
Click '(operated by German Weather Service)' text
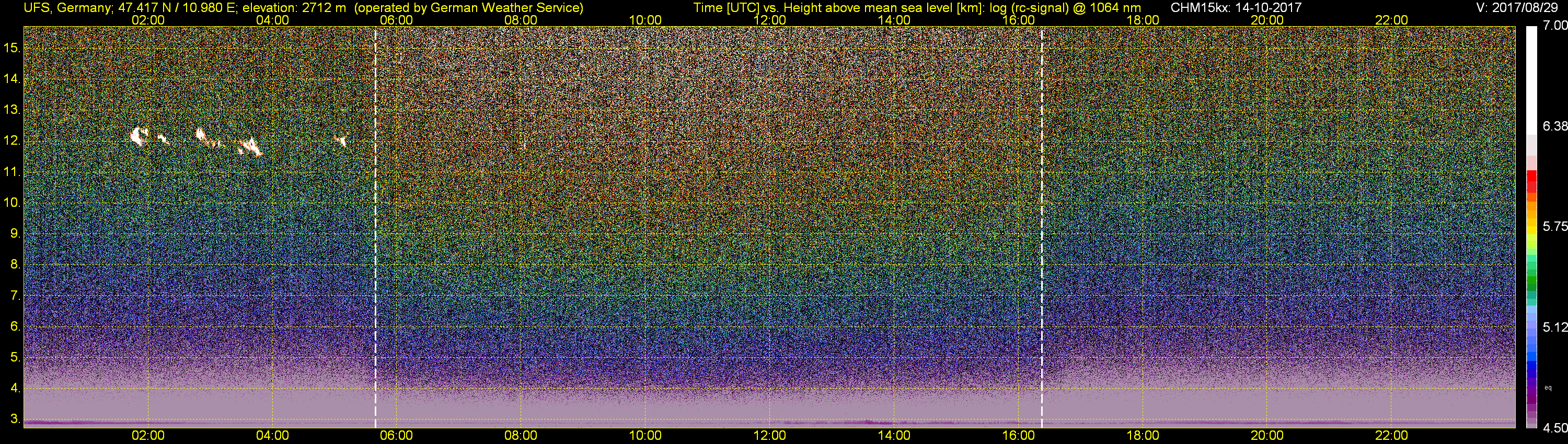coord(469,8)
